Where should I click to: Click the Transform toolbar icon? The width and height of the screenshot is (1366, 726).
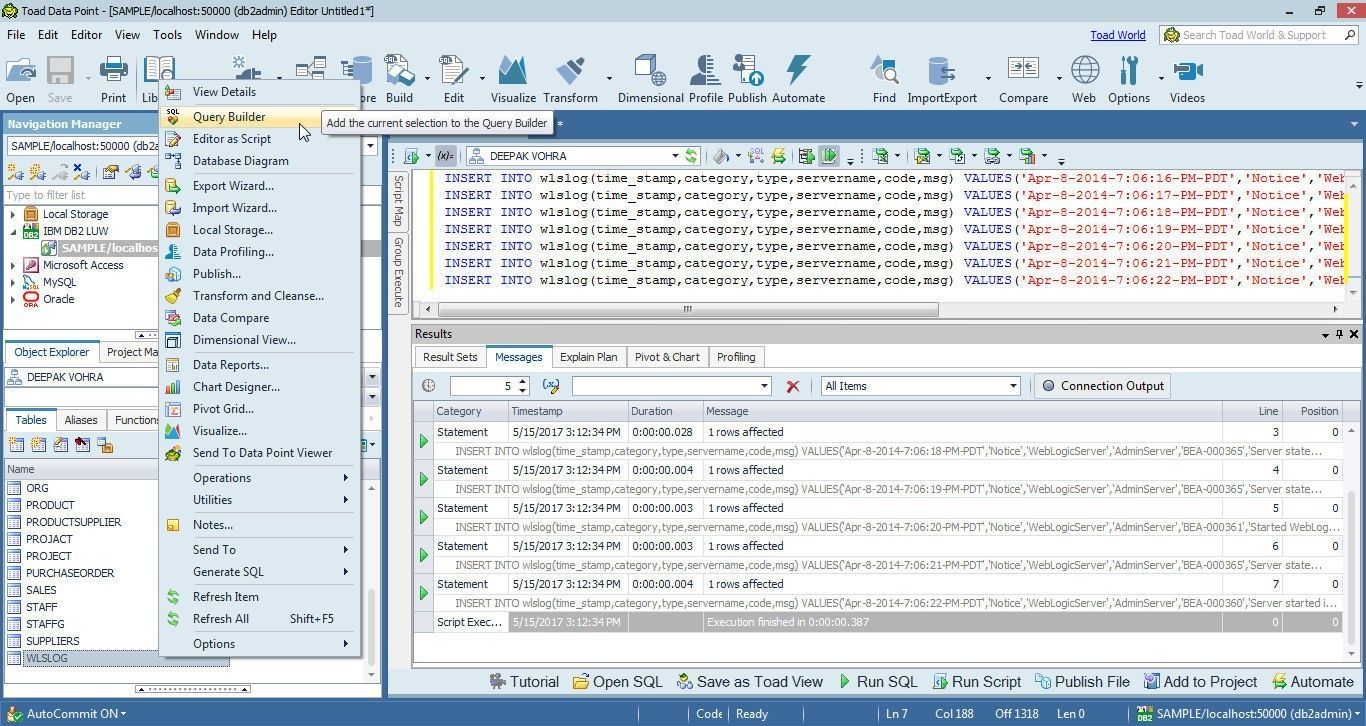[x=570, y=80]
